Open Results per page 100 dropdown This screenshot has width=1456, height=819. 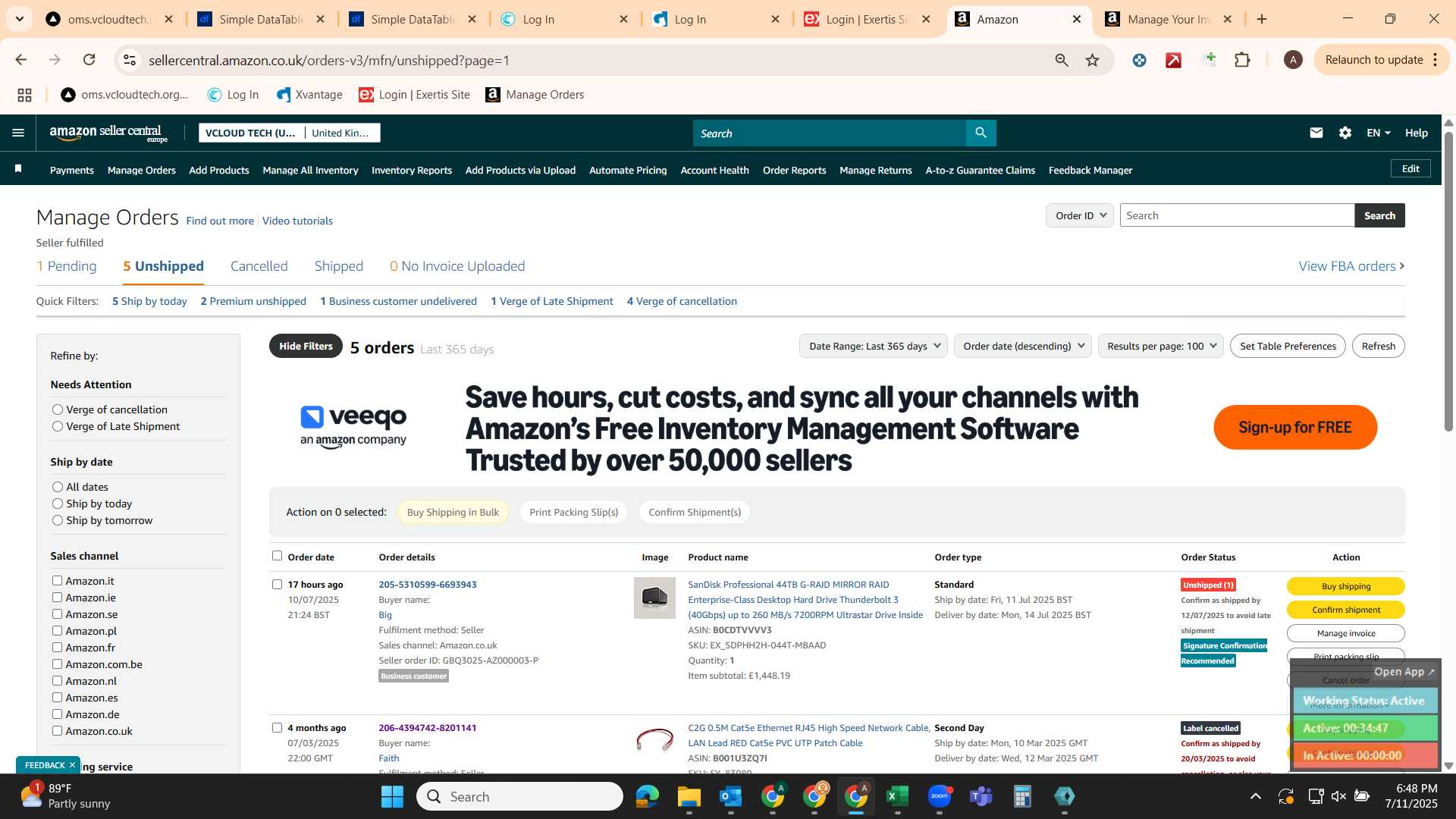[1160, 346]
